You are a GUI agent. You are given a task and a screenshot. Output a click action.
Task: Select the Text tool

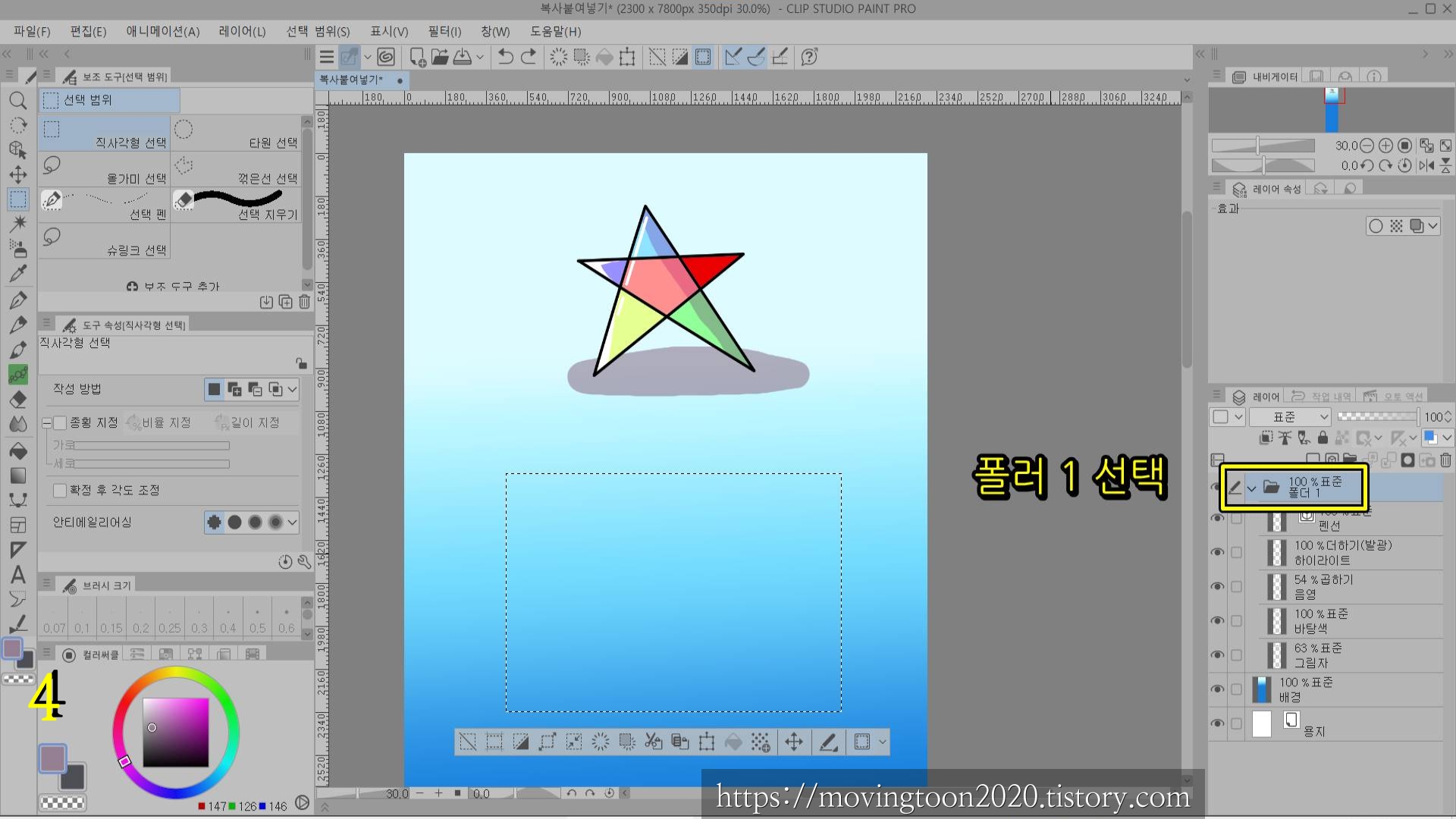point(18,575)
